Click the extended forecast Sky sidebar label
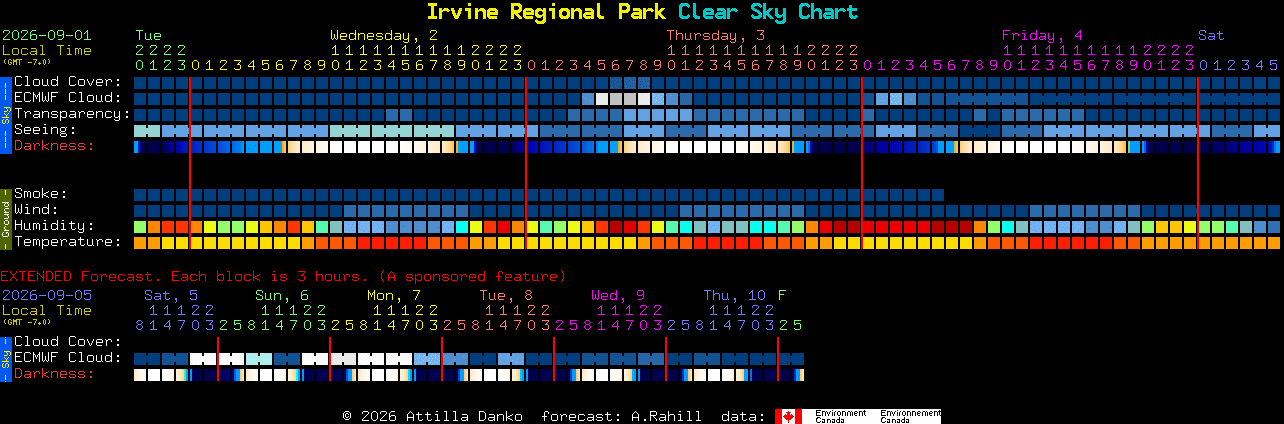This screenshot has width=1284, height=424. pos(5,358)
